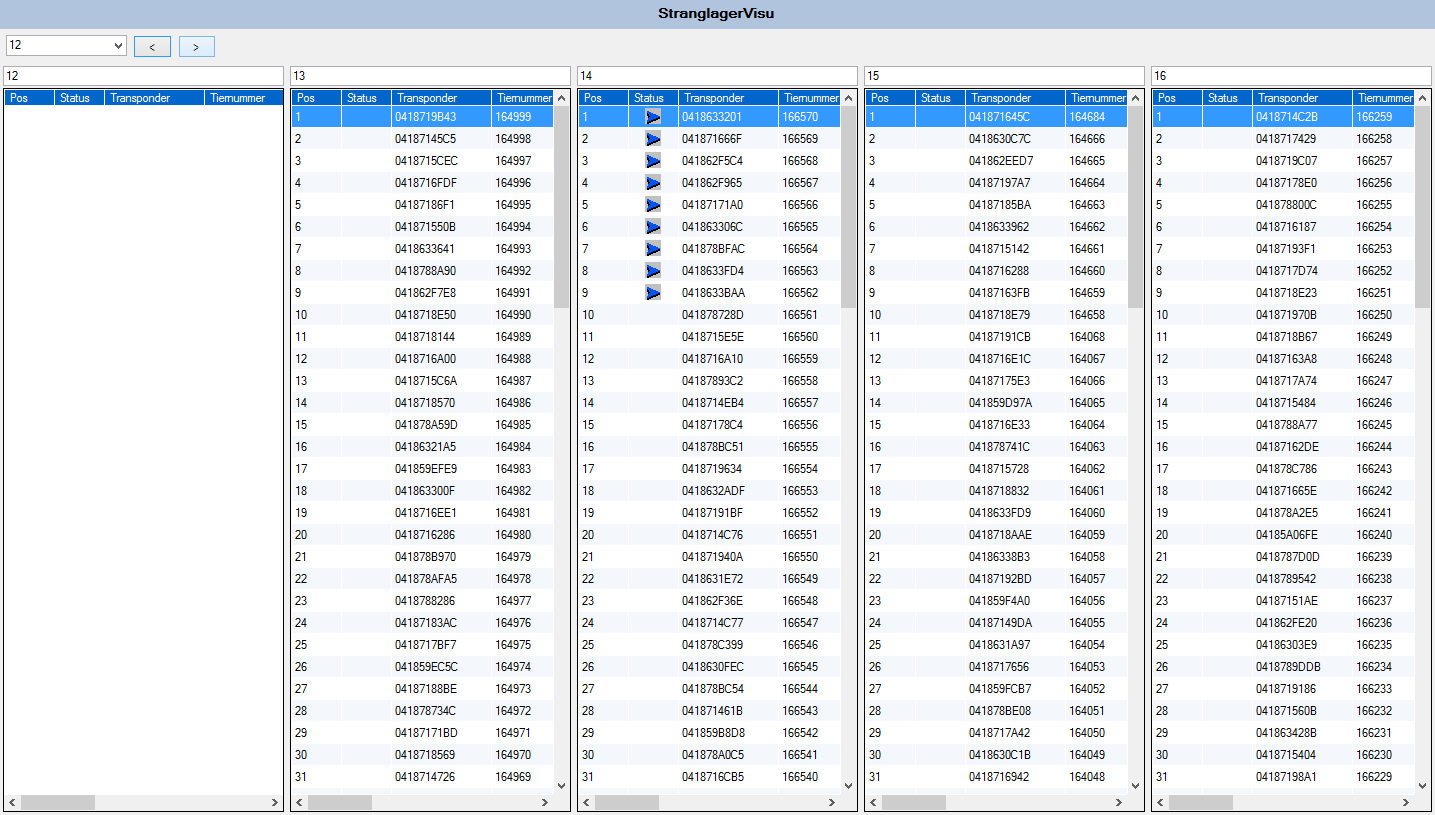Click down arrow of strand 14 vertical scrollbar
This screenshot has height=815, width=1435.
pos(848,786)
